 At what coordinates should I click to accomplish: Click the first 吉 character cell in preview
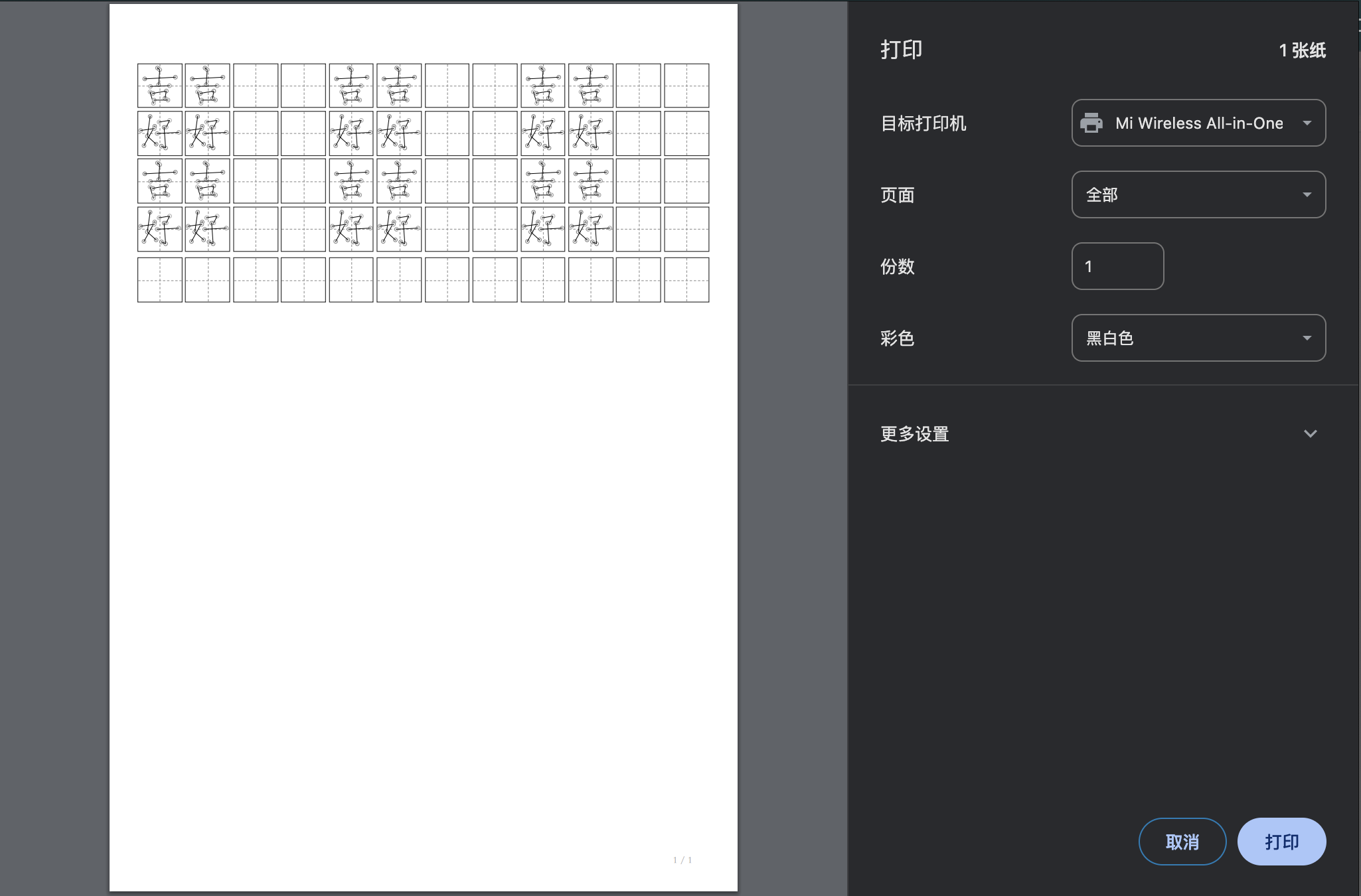tap(159, 85)
